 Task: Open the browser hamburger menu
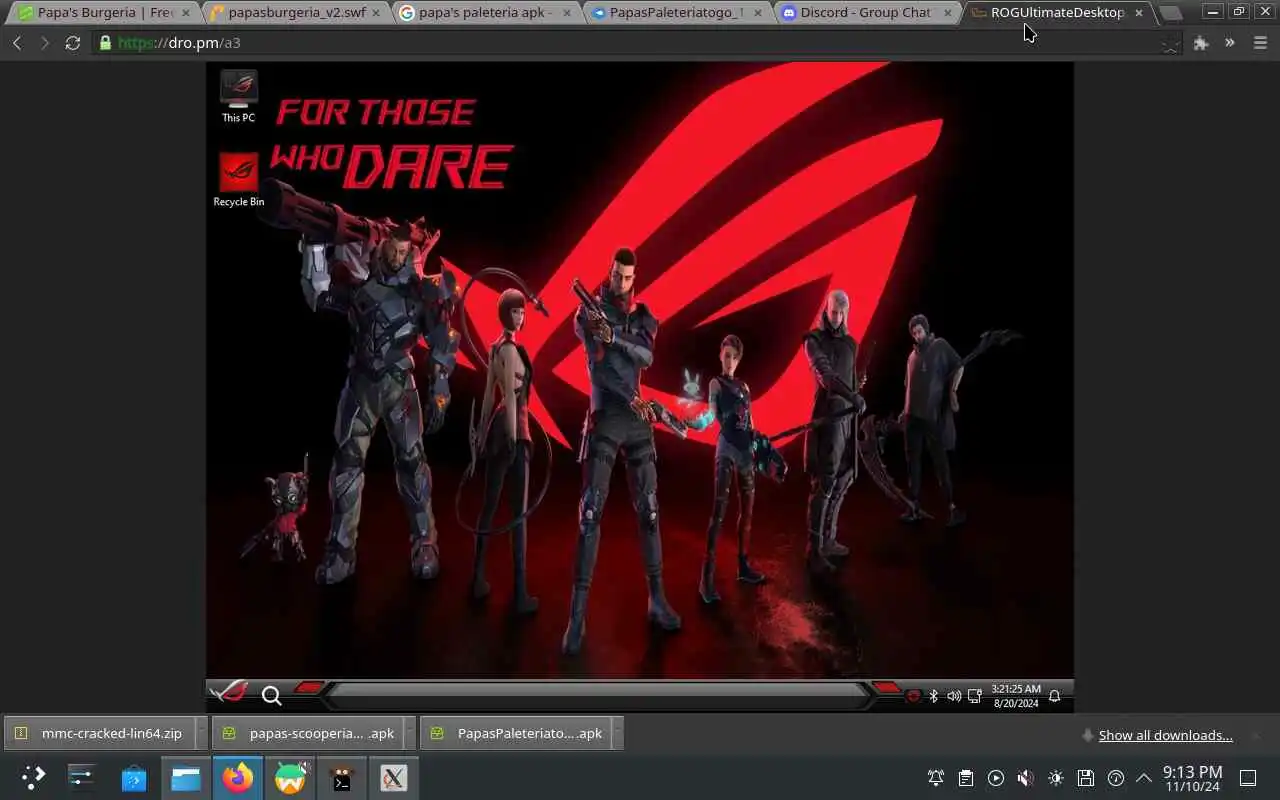point(1259,43)
